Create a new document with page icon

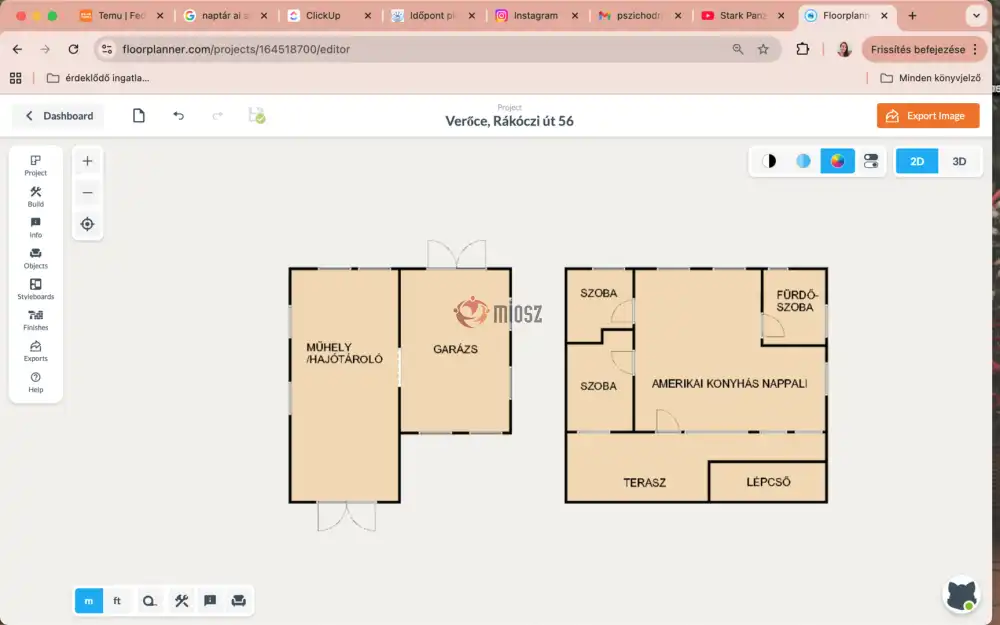(138, 115)
